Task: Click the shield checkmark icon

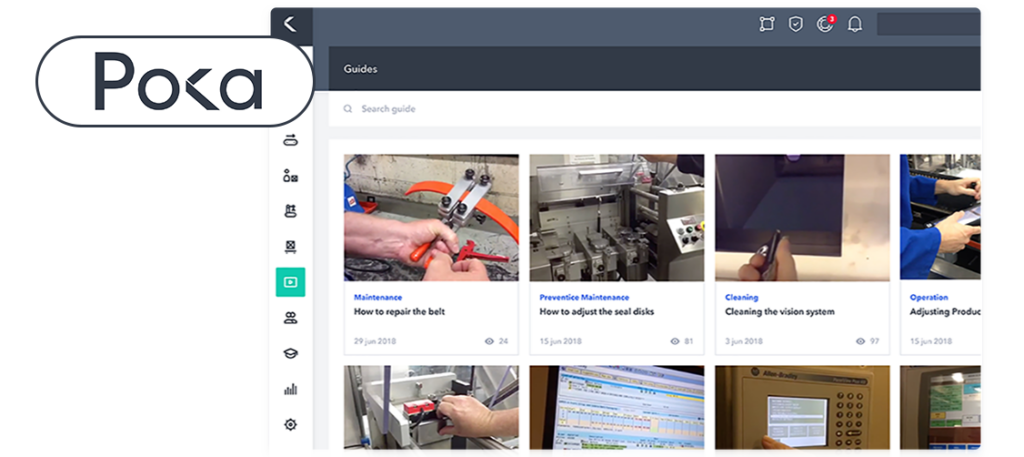Action: (x=795, y=24)
